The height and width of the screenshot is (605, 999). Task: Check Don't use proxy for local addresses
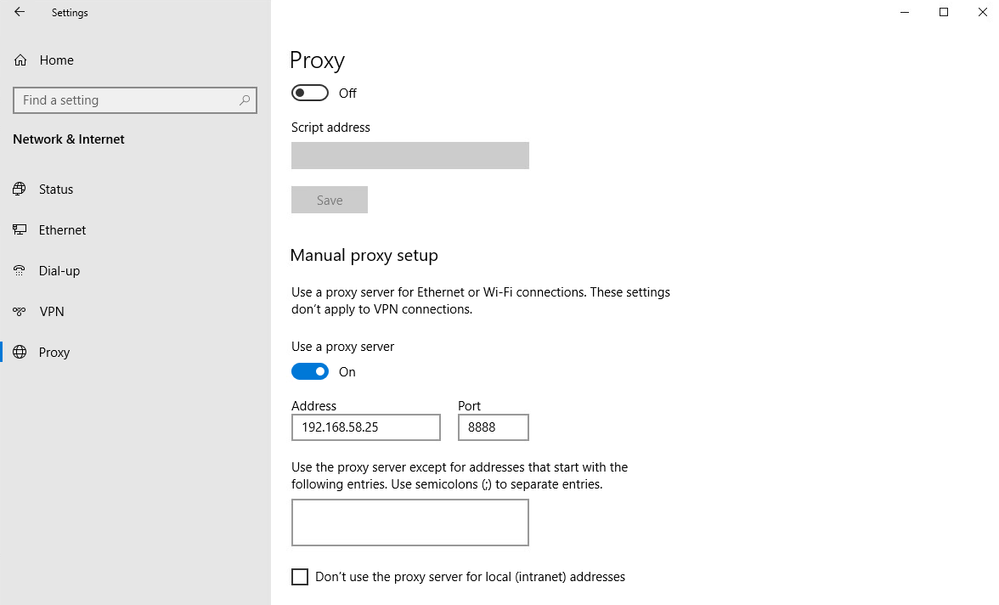(299, 577)
